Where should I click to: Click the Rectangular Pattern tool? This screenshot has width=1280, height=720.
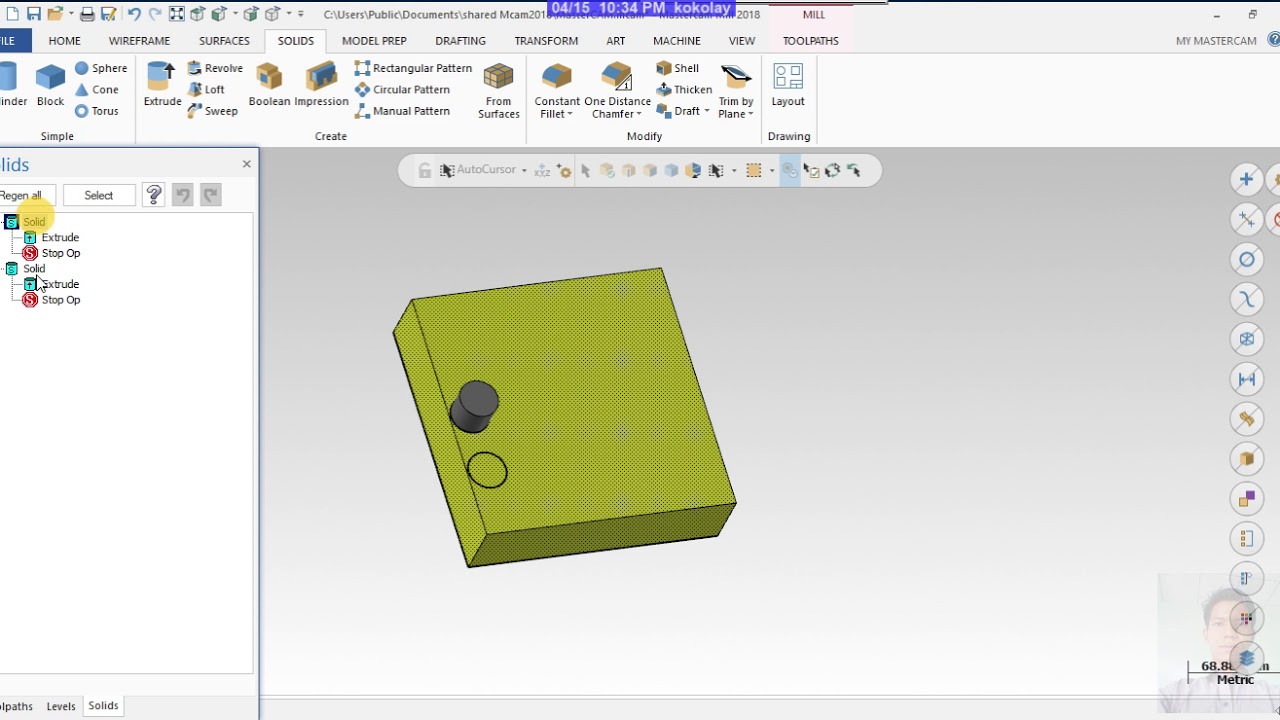413,68
